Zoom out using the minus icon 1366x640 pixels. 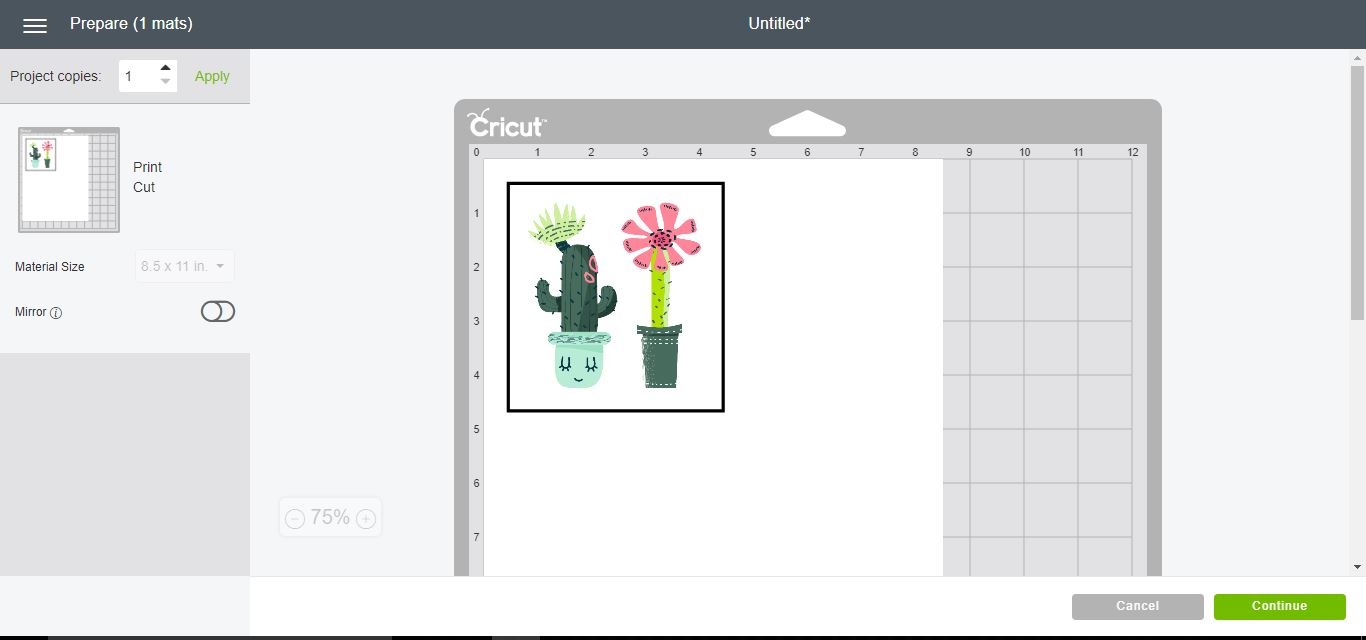point(294,517)
